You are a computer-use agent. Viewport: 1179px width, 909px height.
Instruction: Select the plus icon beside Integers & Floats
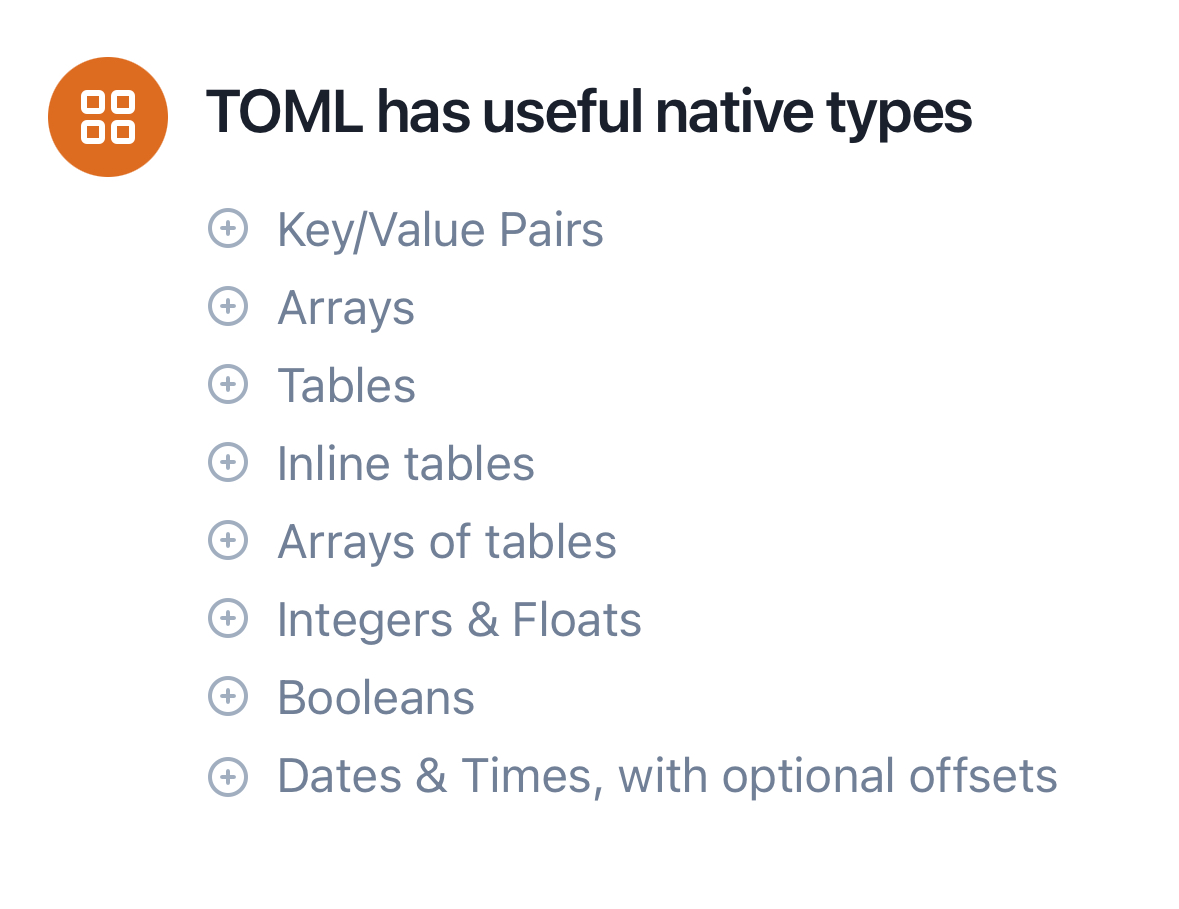[x=228, y=618]
